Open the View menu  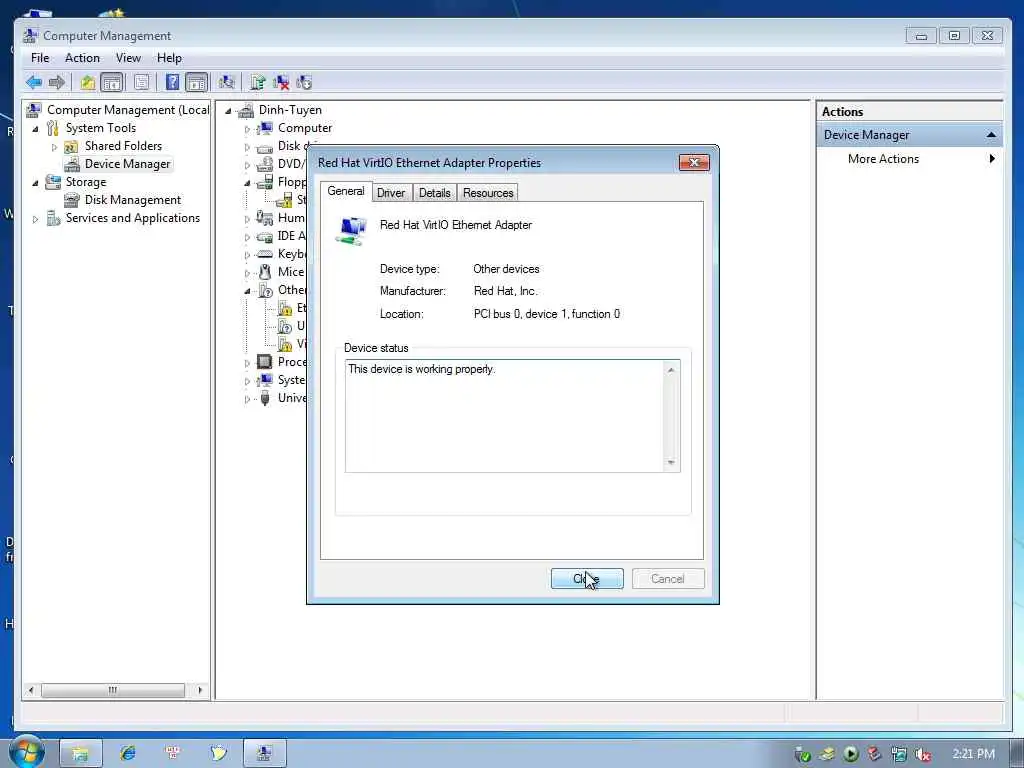[128, 58]
